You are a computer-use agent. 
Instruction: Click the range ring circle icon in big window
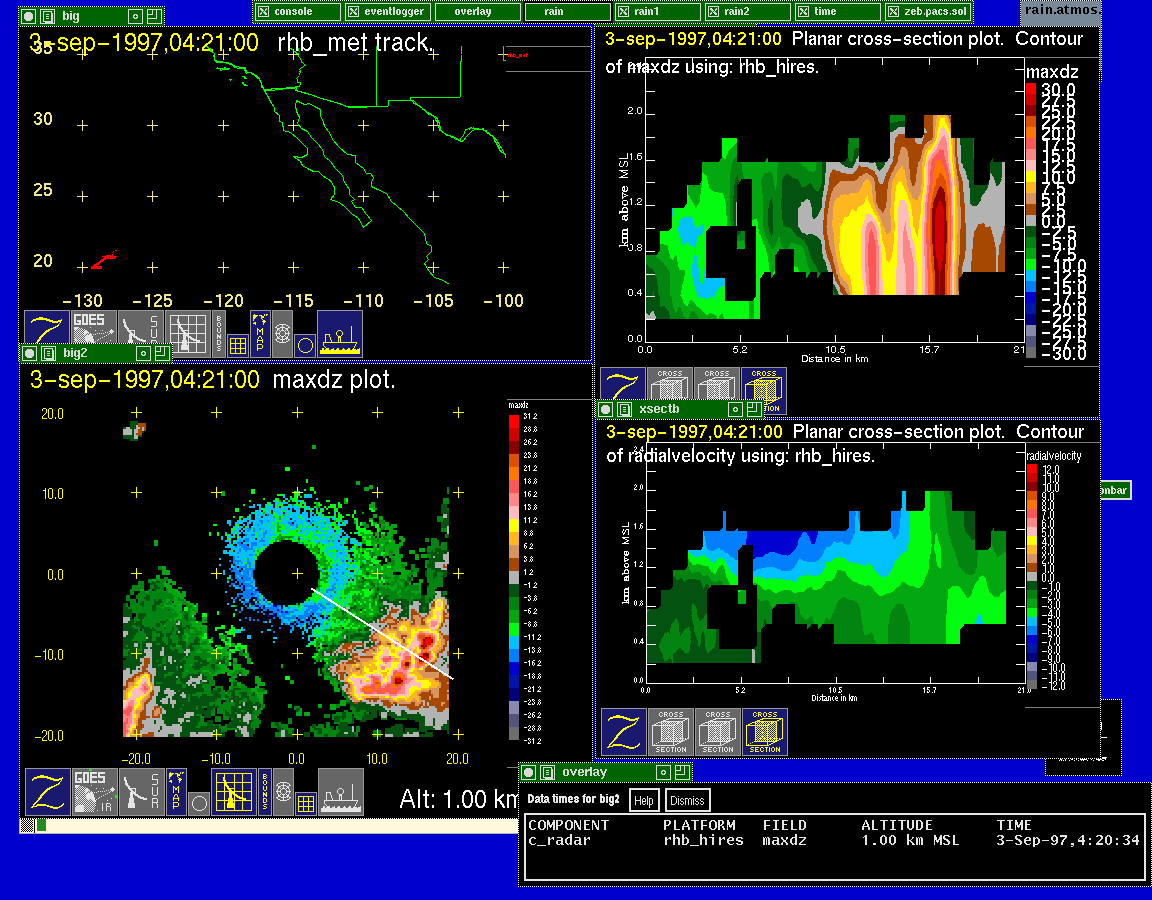click(305, 345)
